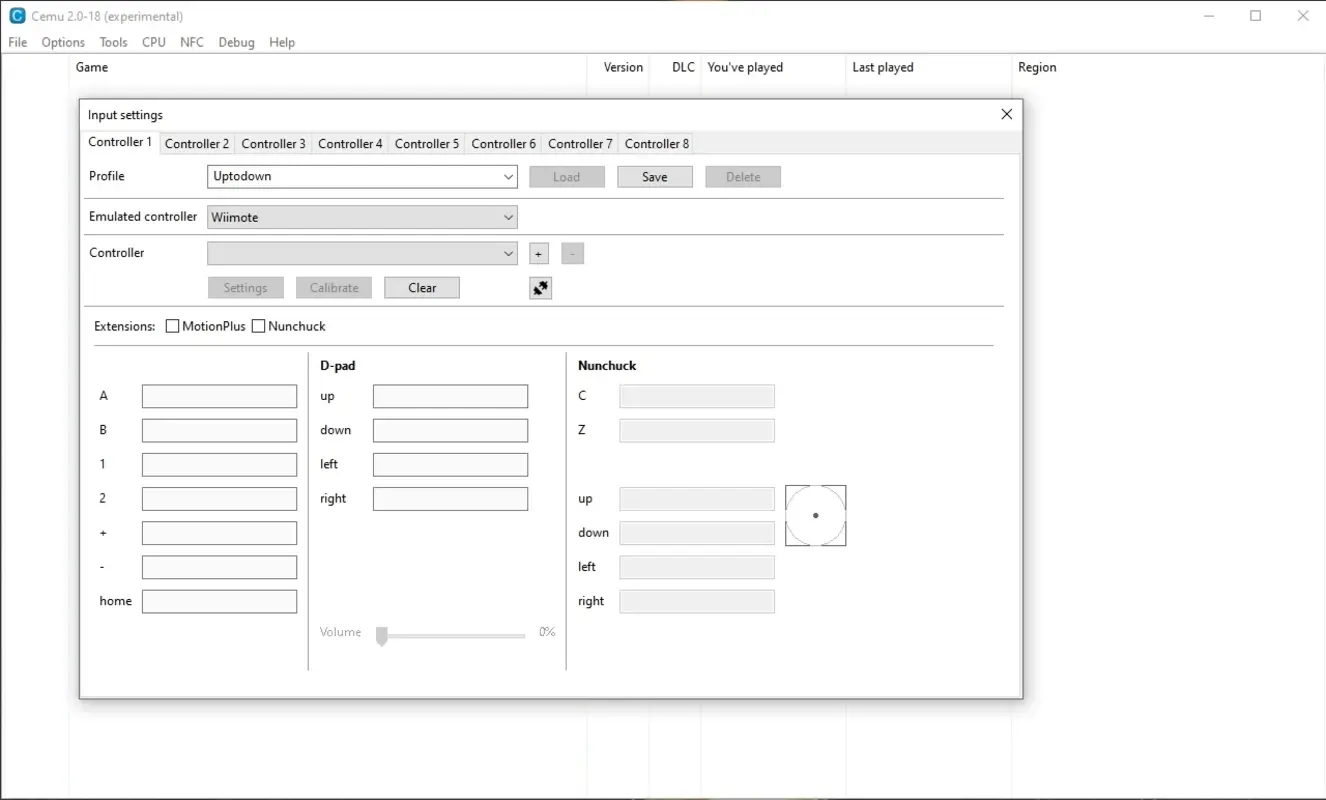This screenshot has height=800, width=1326.
Task: Enable the Nunchuck extension checkbox
Action: [259, 326]
